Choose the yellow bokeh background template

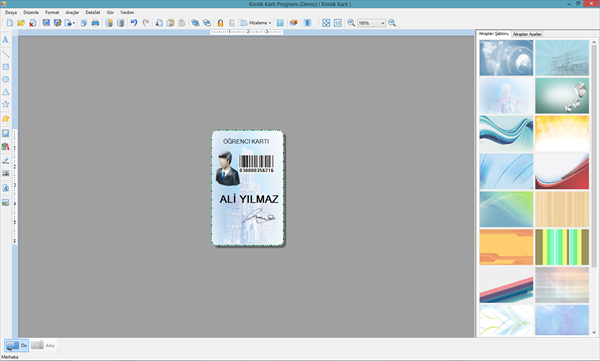(x=562, y=134)
